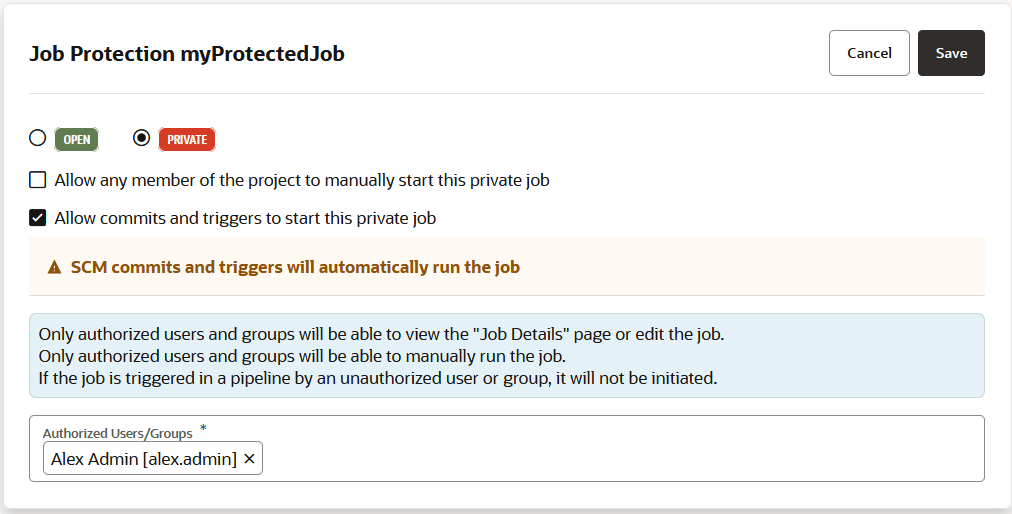
Task: Remove Alex Admin using the X icon
Action: coord(249,458)
